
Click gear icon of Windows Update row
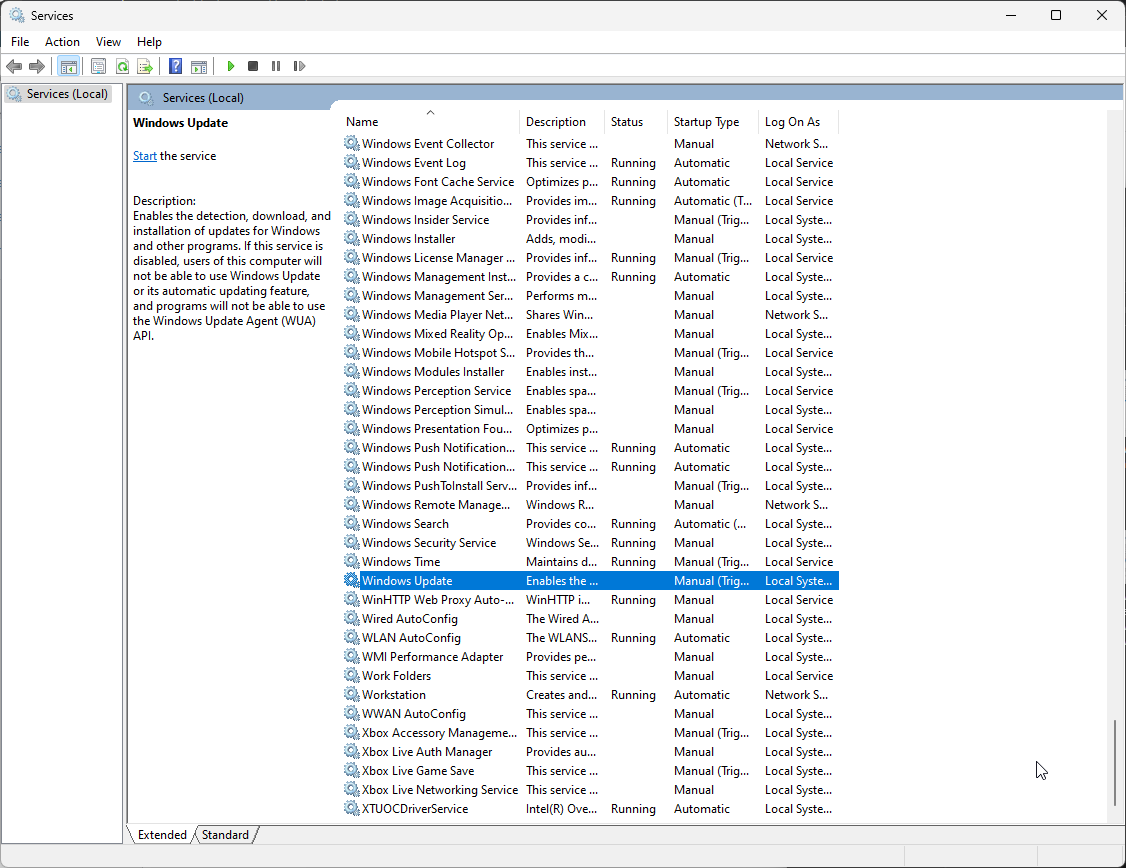coord(351,580)
